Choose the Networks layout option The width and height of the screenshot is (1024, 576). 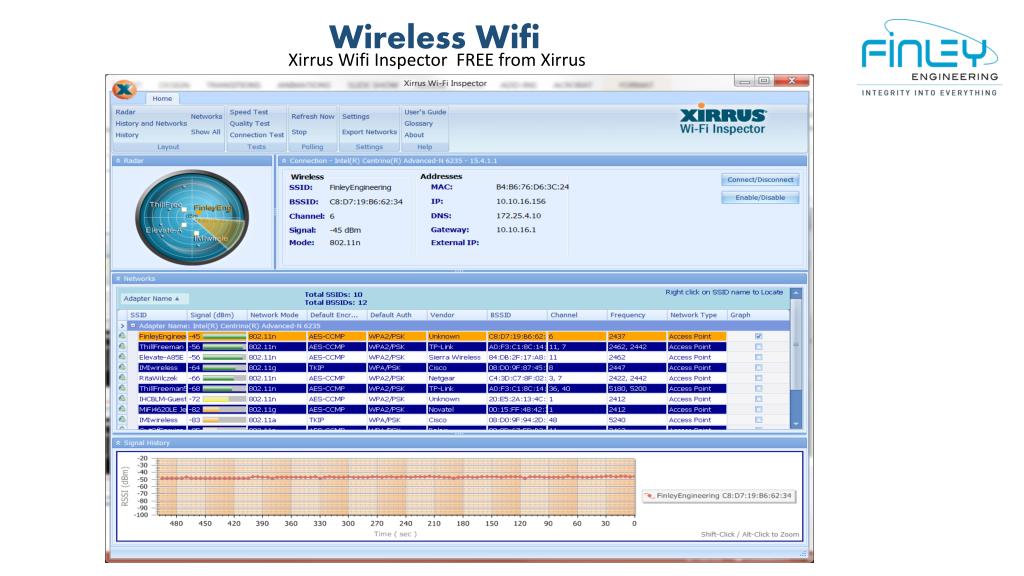pyautogui.click(x=206, y=116)
